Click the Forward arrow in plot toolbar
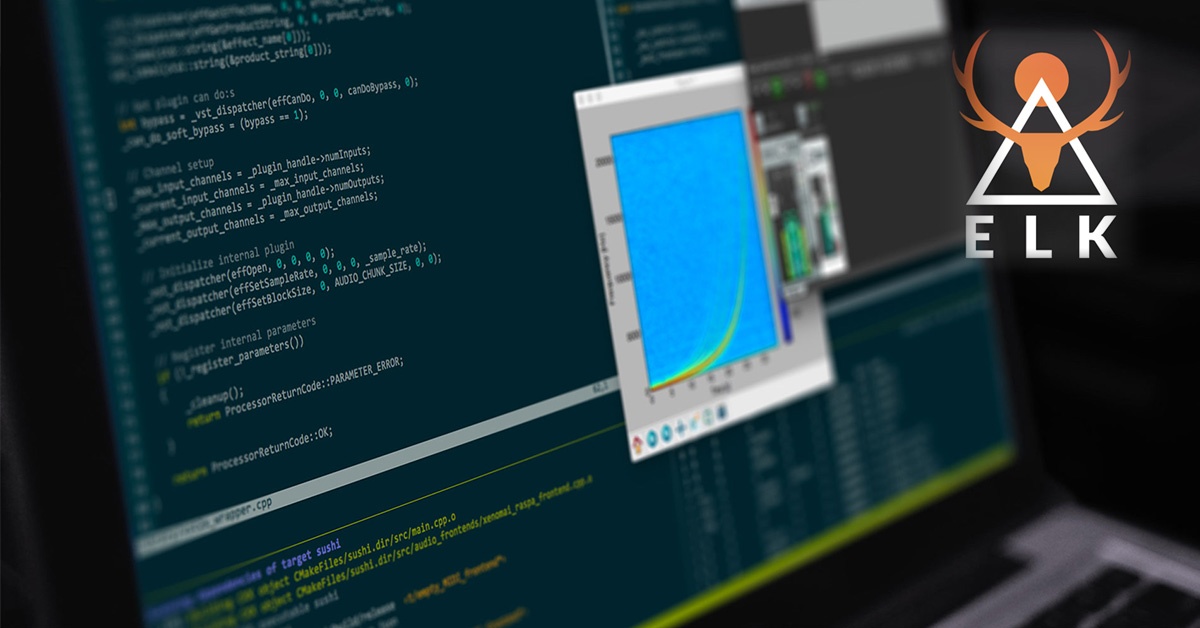This screenshot has height=628, width=1200. pyautogui.click(x=667, y=435)
